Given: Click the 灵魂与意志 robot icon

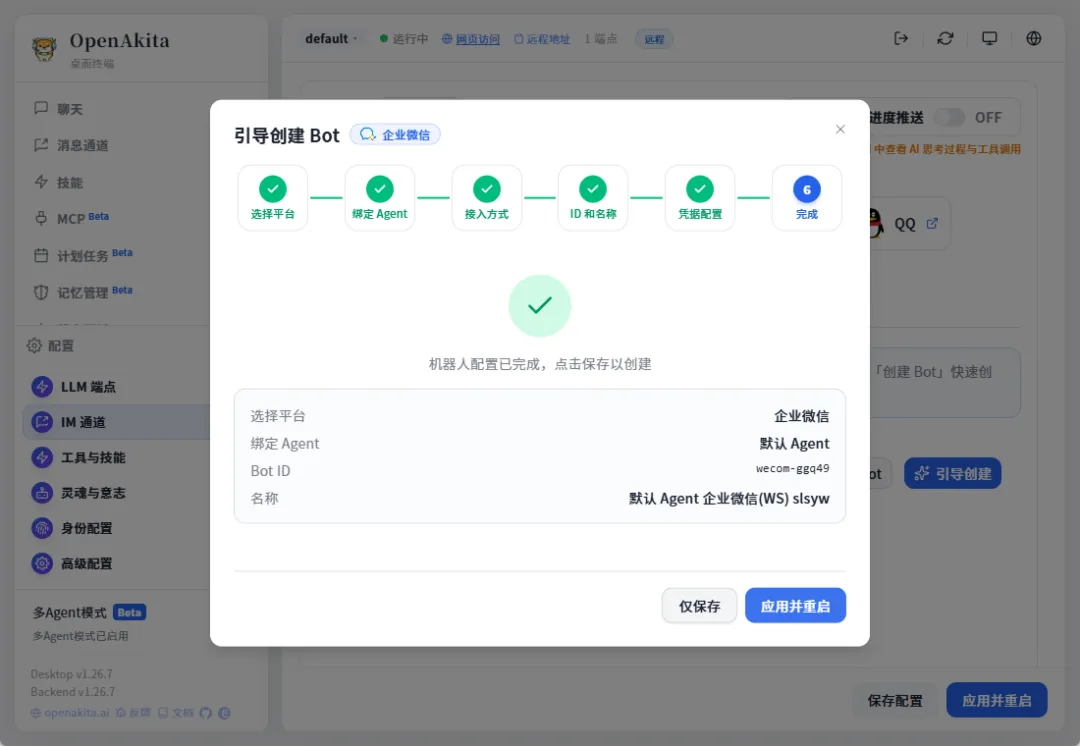Looking at the screenshot, I should [42, 493].
